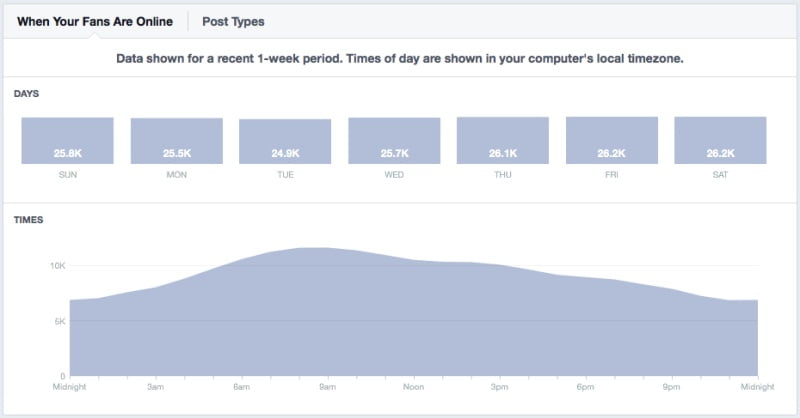Switch to the Post Types tab
Viewport: 800px width, 418px height.
click(233, 21)
